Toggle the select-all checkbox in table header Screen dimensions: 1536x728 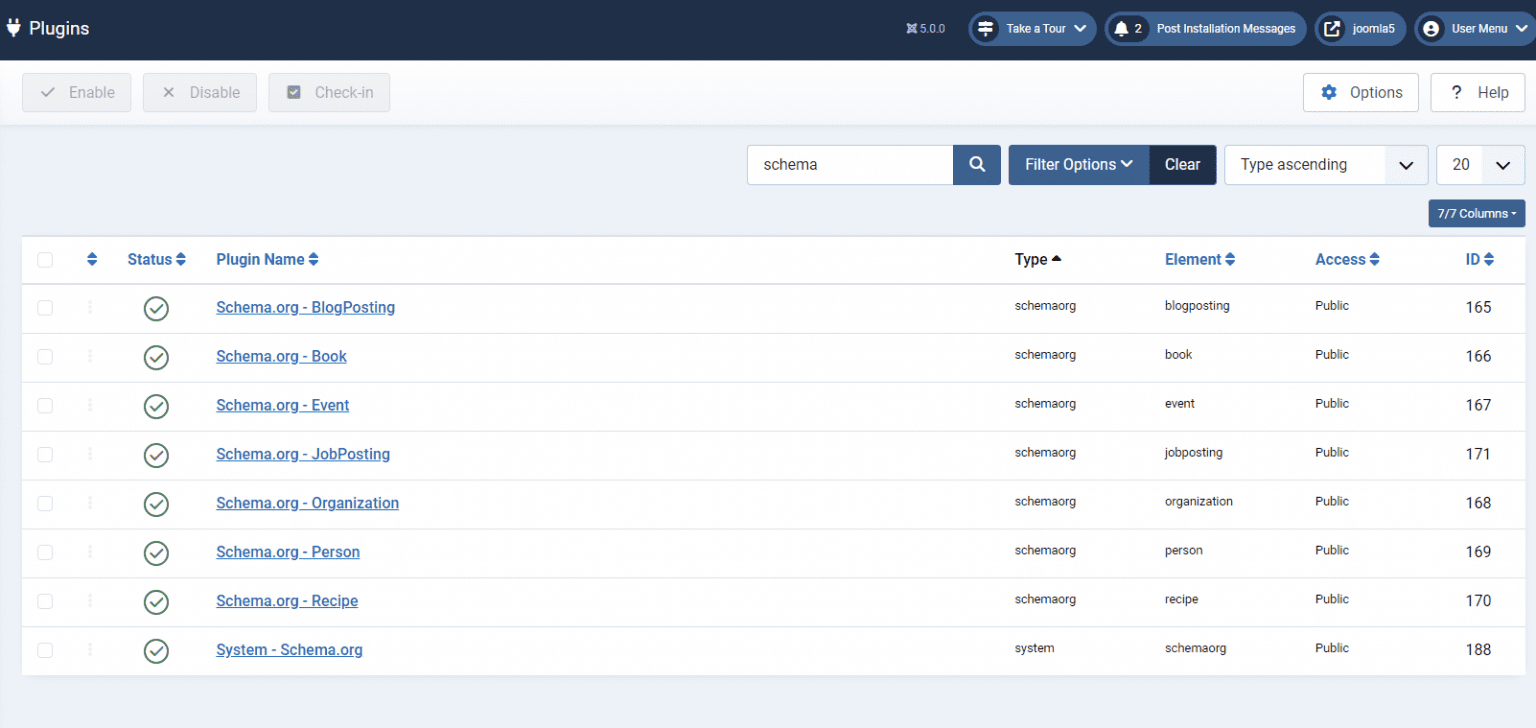point(45,259)
